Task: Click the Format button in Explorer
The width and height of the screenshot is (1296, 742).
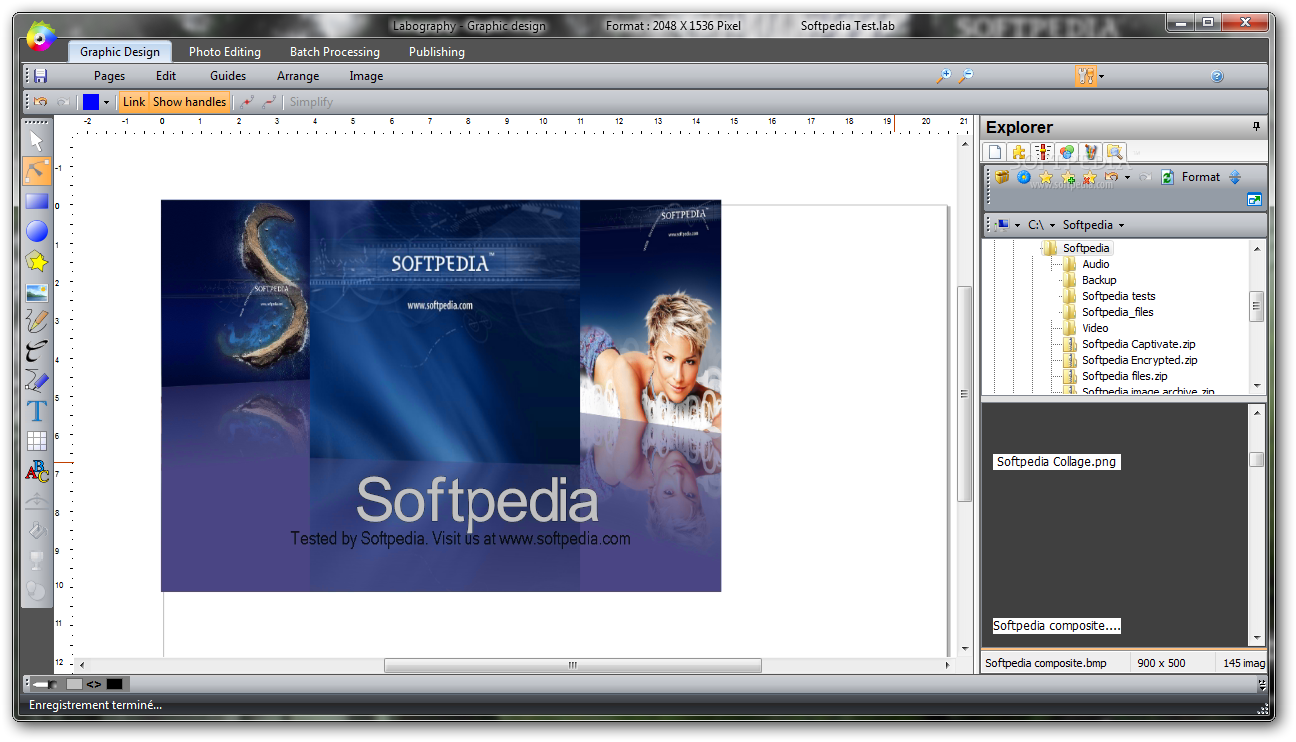Action: click(x=1201, y=177)
